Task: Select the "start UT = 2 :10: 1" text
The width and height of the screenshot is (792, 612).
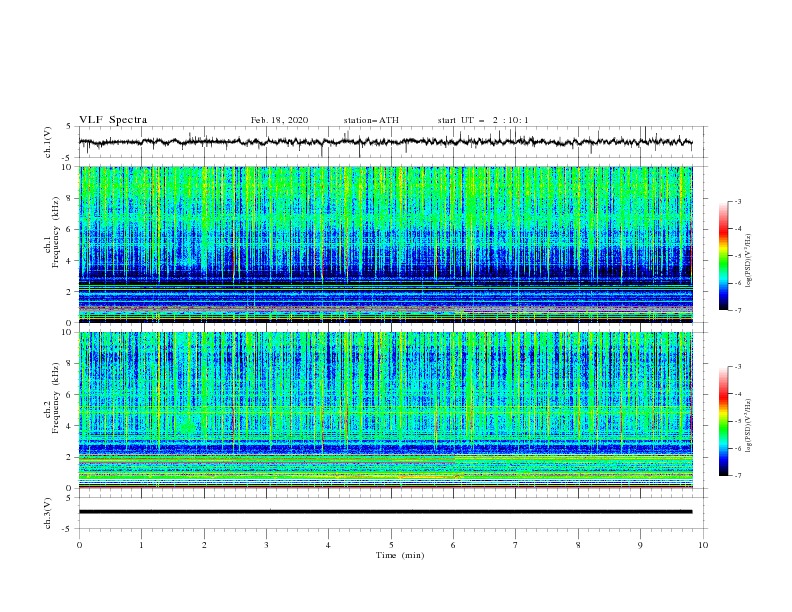Action: 483,120
